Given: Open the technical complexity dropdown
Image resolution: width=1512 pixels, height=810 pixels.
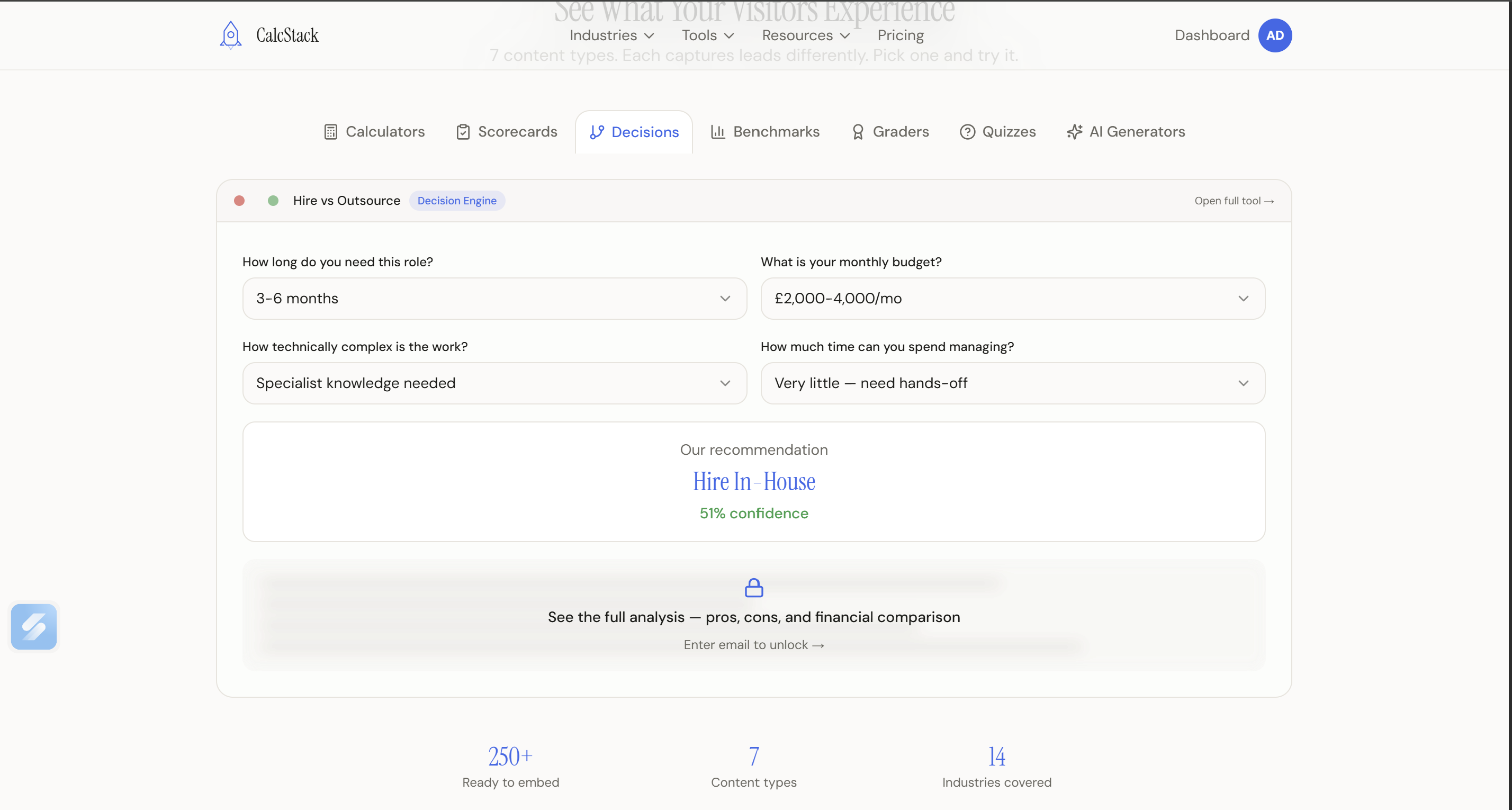Looking at the screenshot, I should click(x=494, y=383).
